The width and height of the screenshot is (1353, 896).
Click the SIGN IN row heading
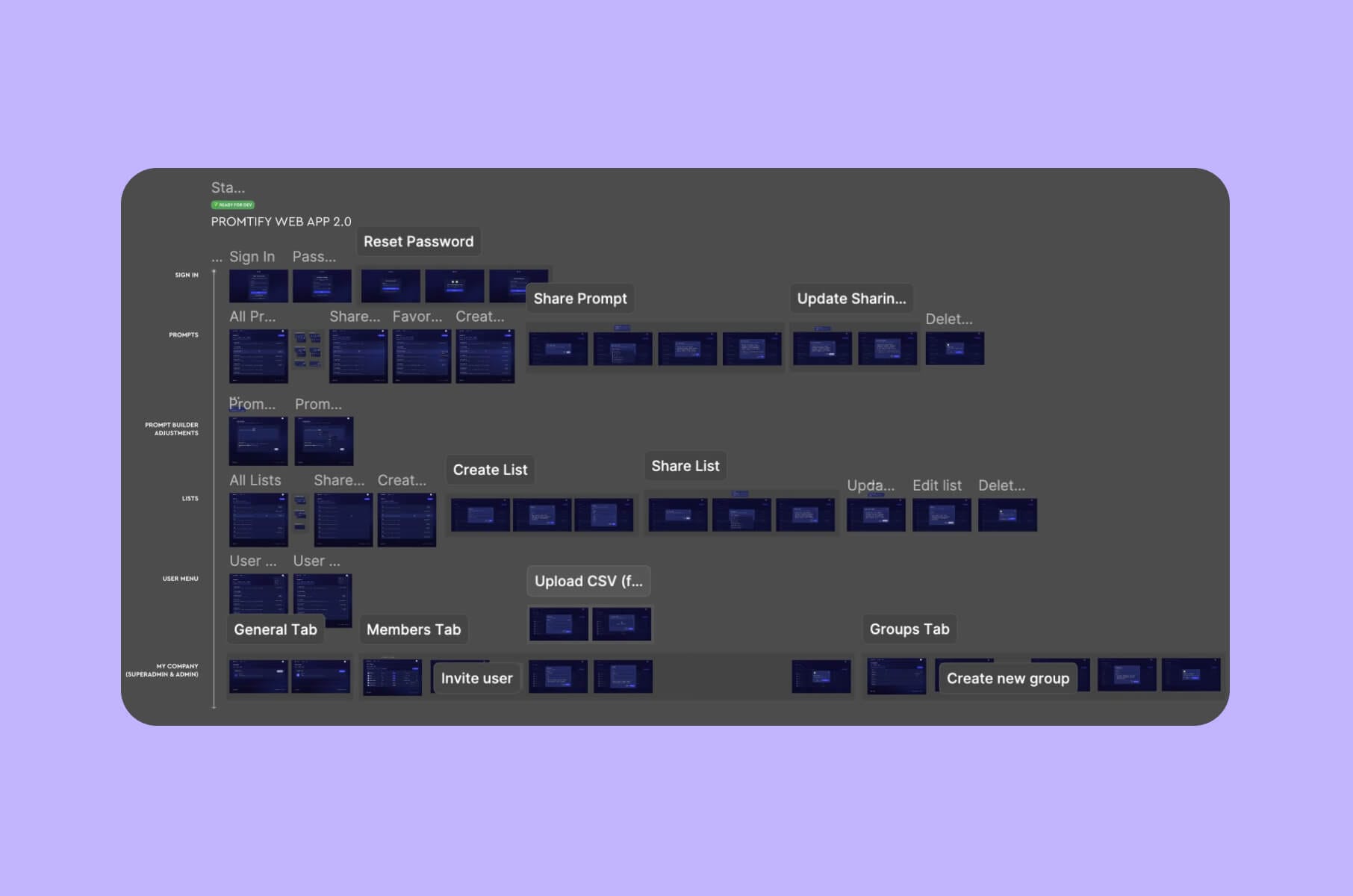187,275
